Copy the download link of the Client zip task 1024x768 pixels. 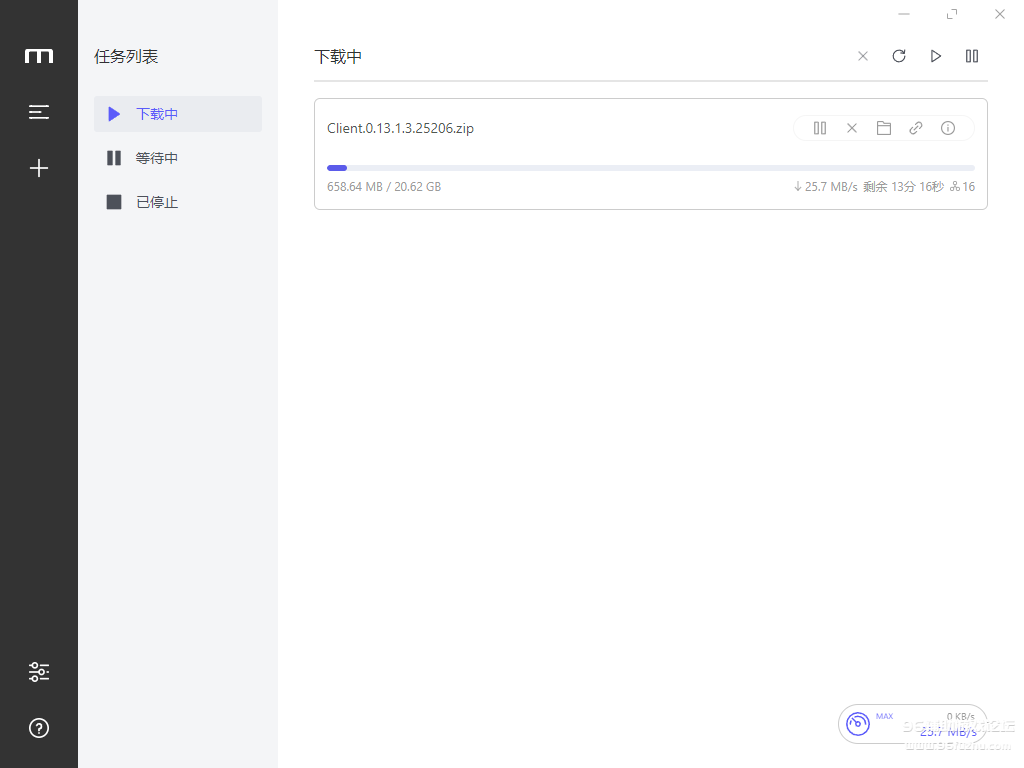916,128
